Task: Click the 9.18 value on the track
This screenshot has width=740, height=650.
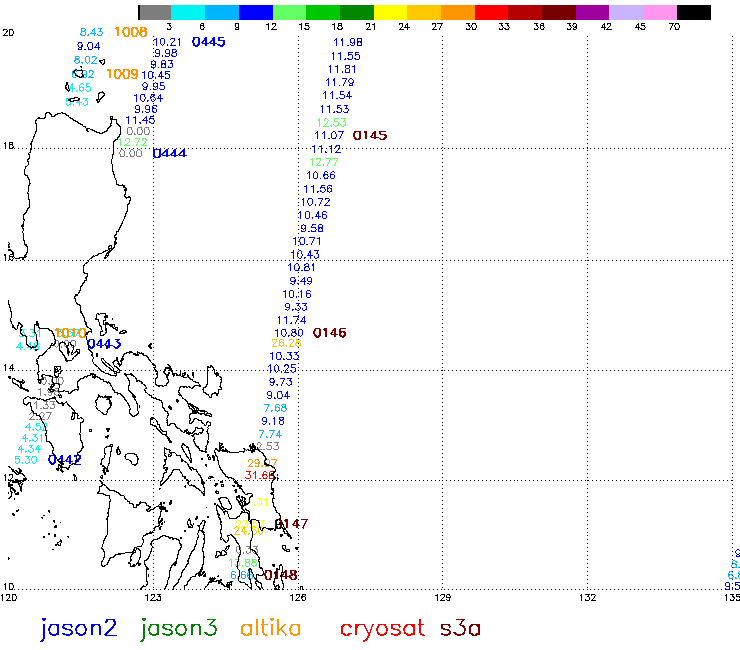Action: 273,421
